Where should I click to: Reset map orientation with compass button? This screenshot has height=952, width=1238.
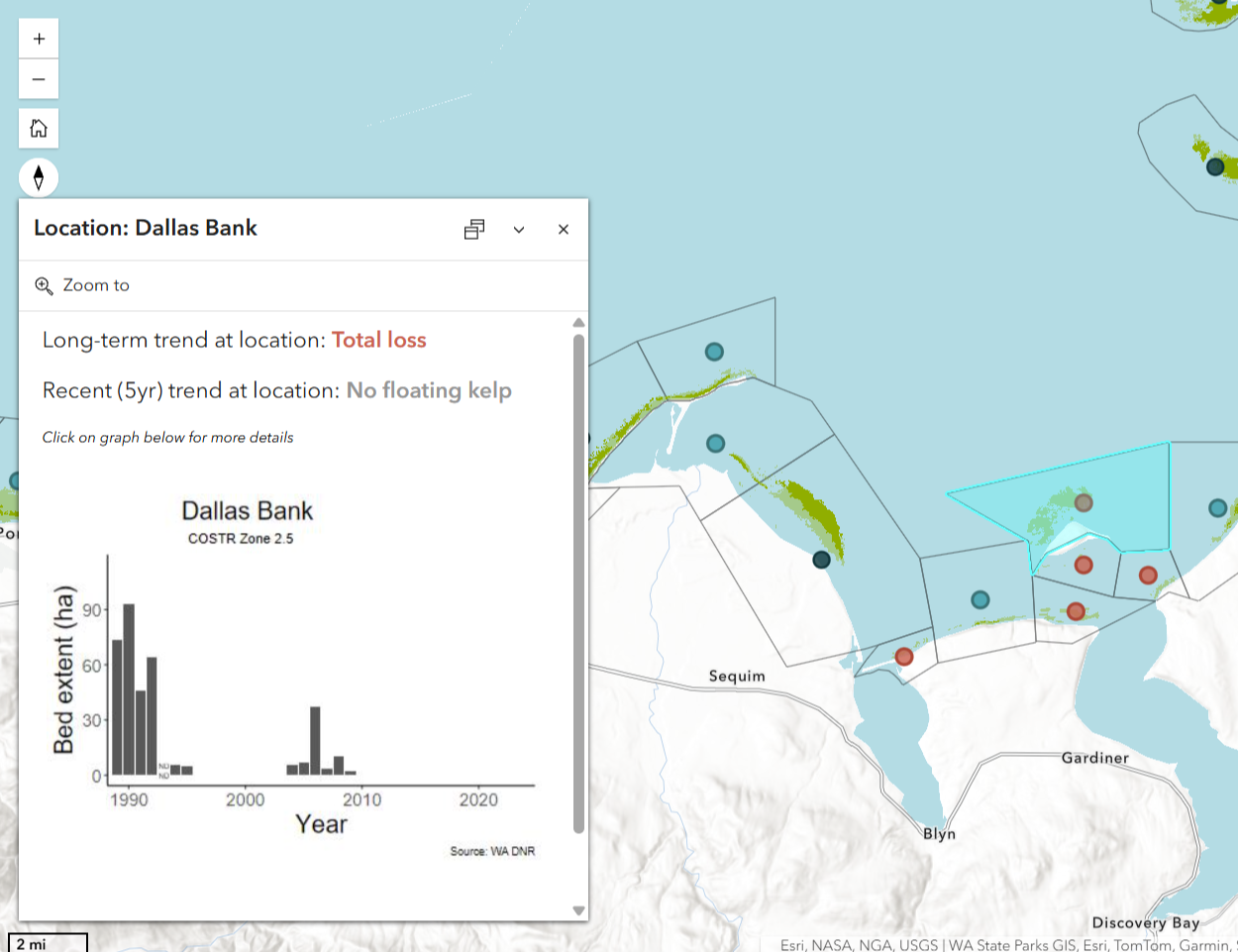click(39, 178)
